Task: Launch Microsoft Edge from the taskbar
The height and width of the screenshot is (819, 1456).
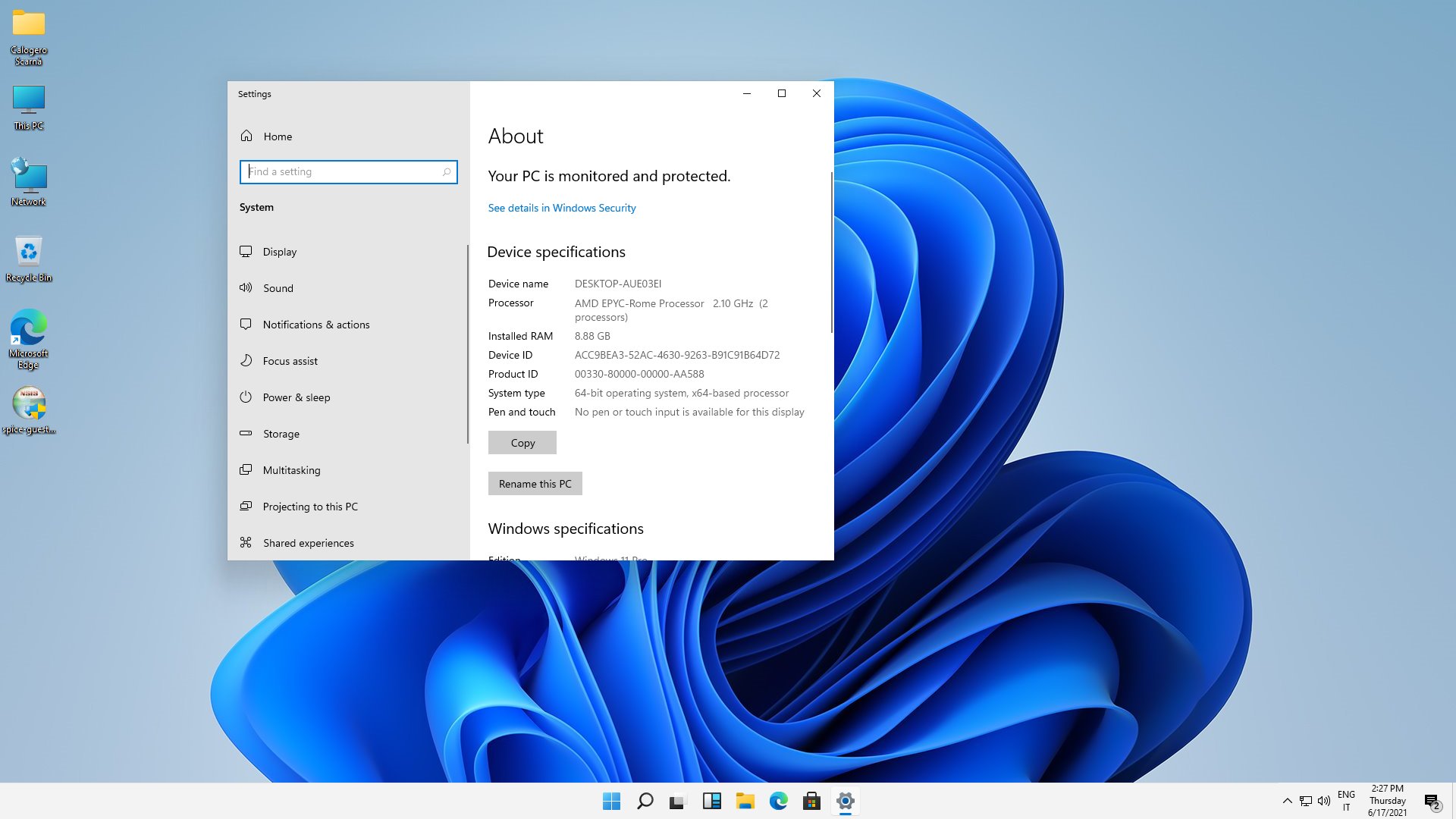Action: coord(778,801)
